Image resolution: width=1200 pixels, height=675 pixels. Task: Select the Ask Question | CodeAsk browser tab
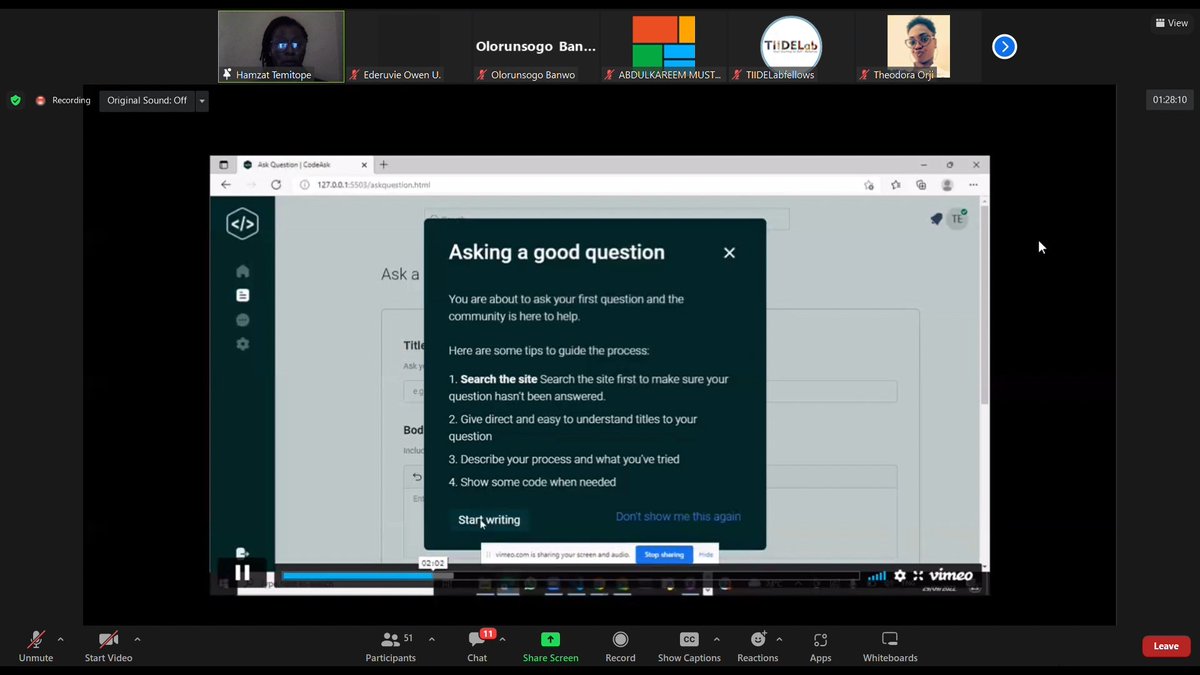[305, 165]
